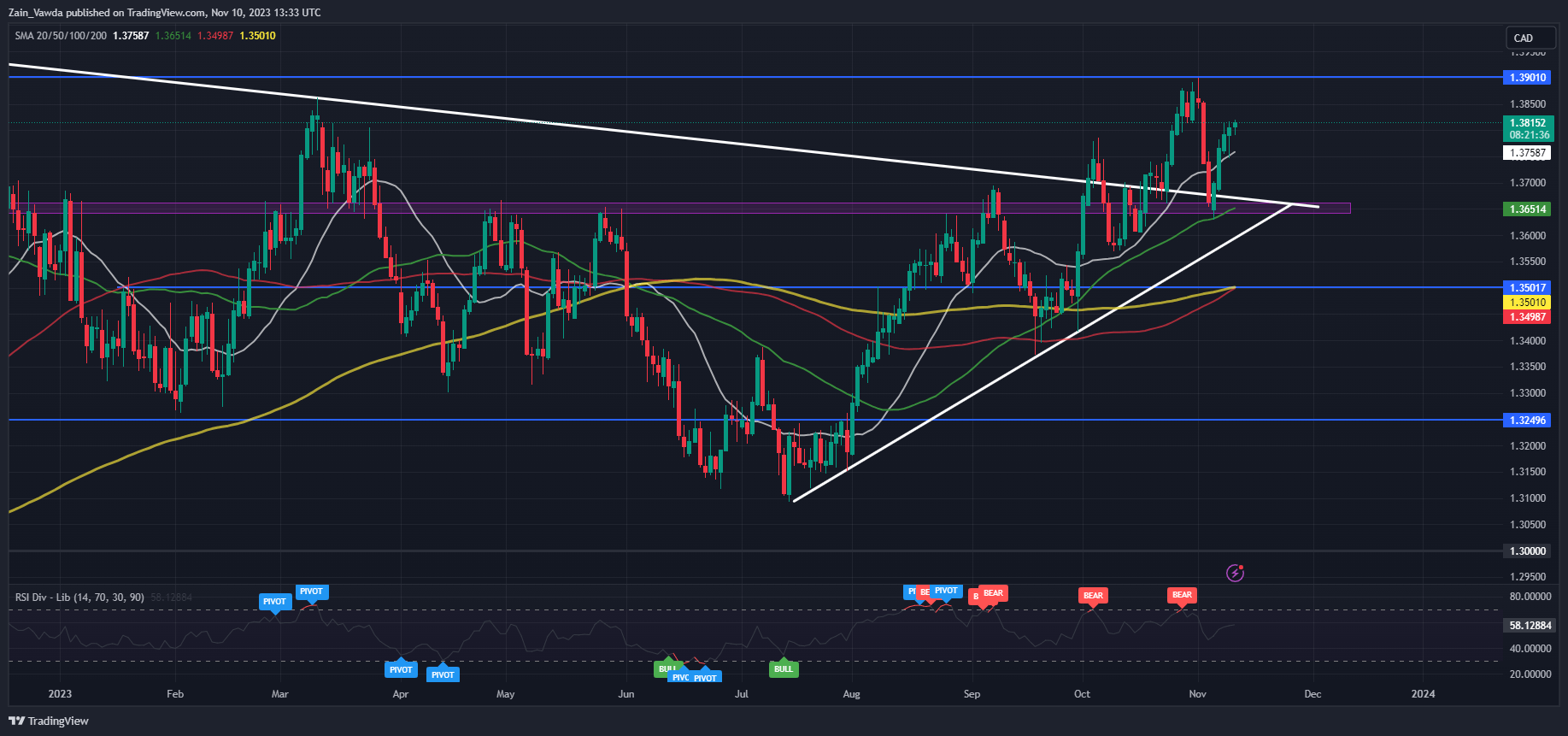The height and width of the screenshot is (736, 1568).
Task: Click the yellow 1.35010 price label
Action: tap(1528, 302)
